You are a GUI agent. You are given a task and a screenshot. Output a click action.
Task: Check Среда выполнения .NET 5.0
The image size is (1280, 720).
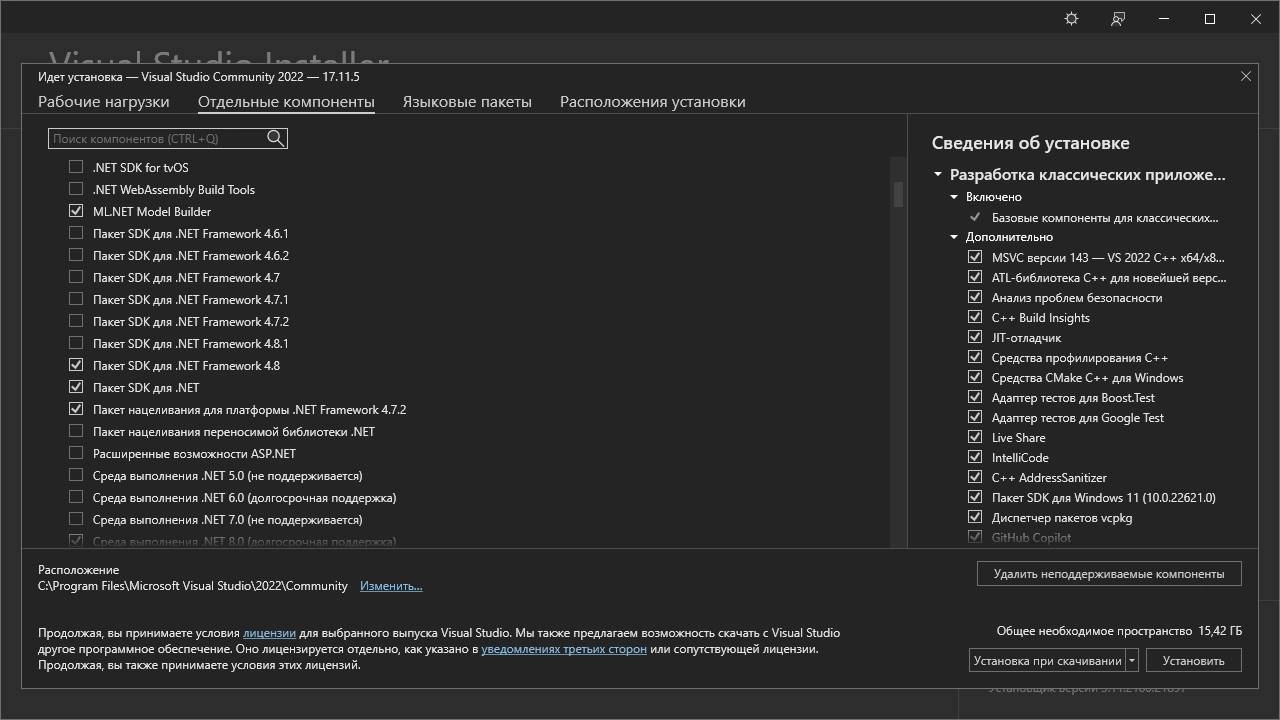click(76, 475)
